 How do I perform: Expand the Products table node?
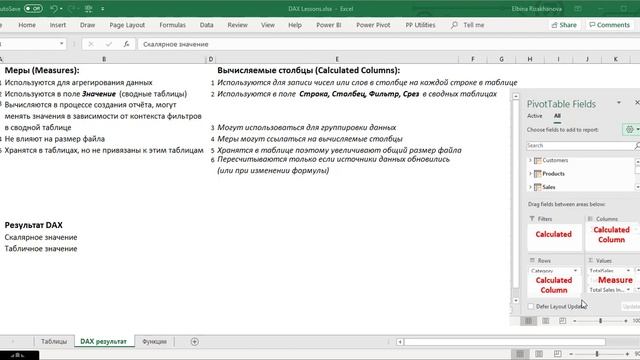pos(530,174)
